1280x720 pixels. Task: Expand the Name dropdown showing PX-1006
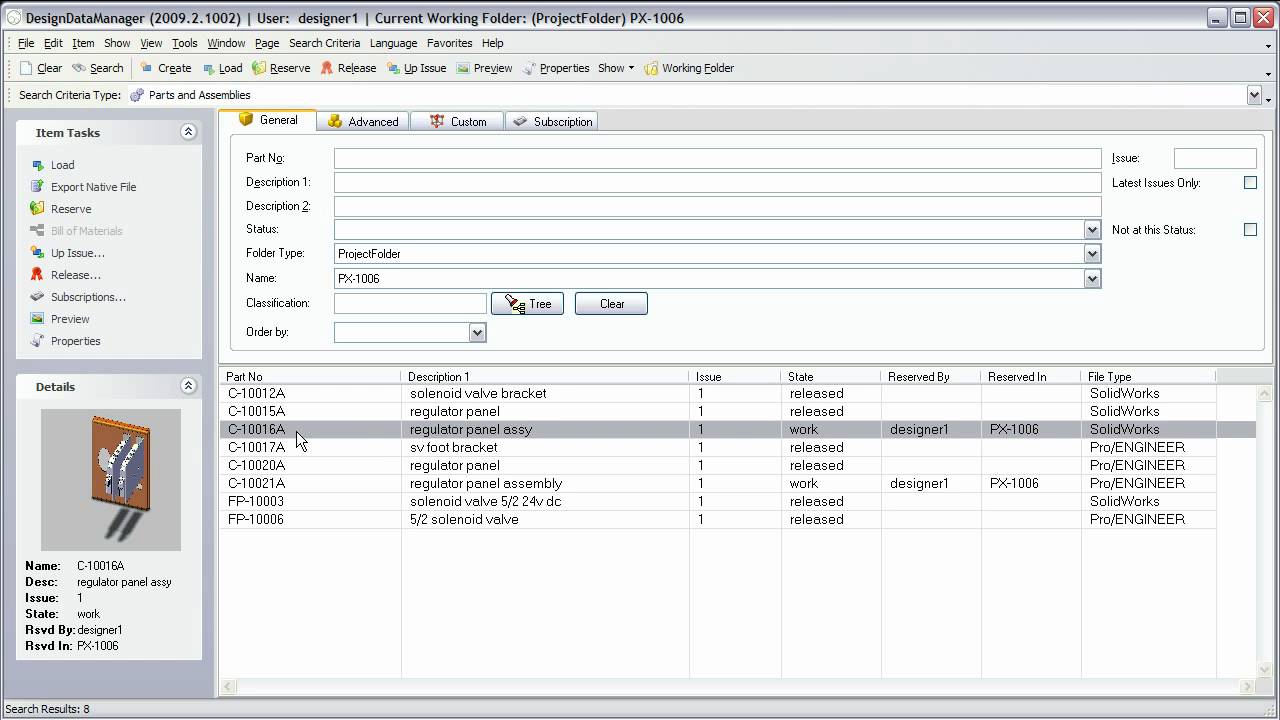[1092, 279]
